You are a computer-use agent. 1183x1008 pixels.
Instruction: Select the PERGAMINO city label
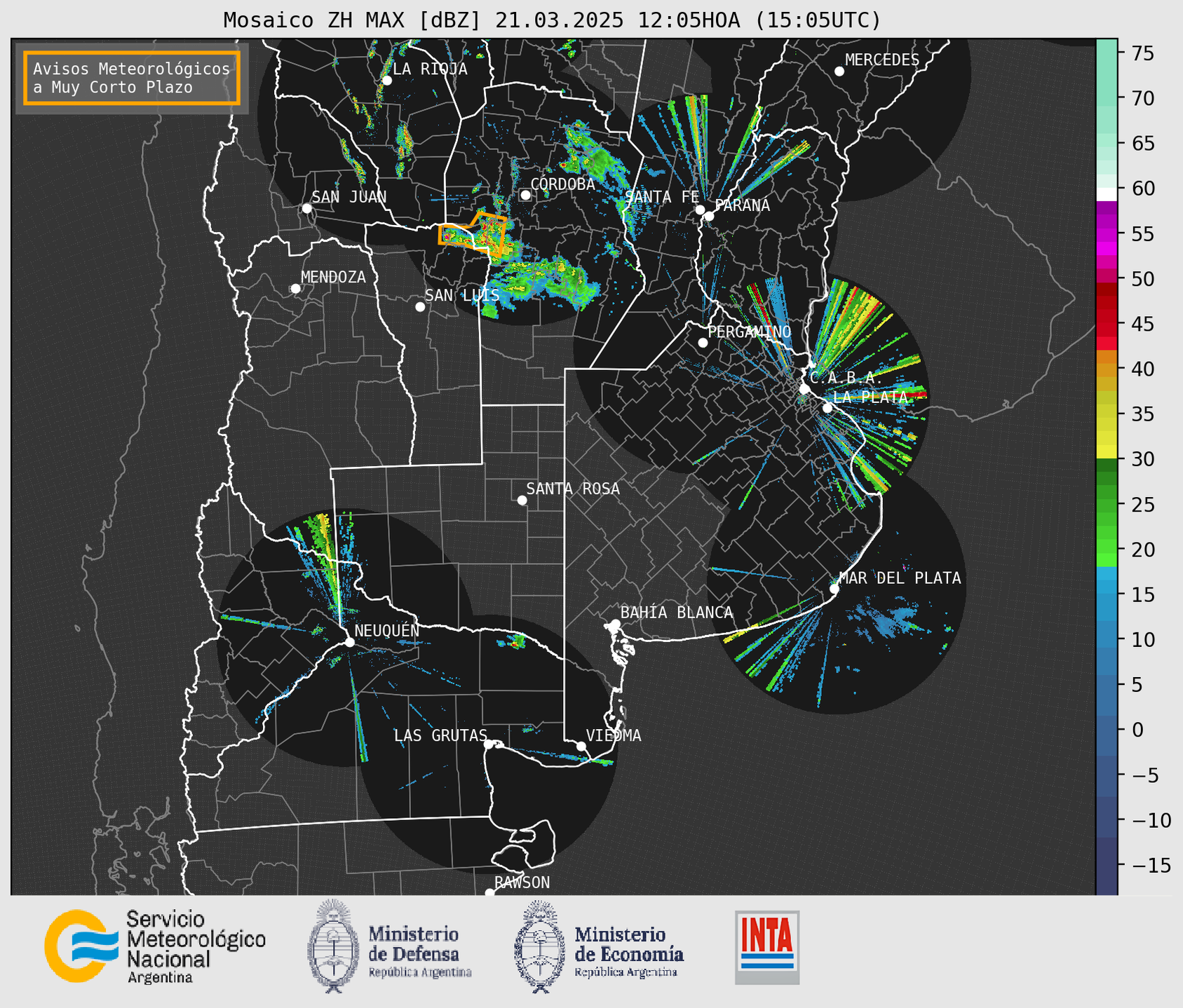pos(750,332)
